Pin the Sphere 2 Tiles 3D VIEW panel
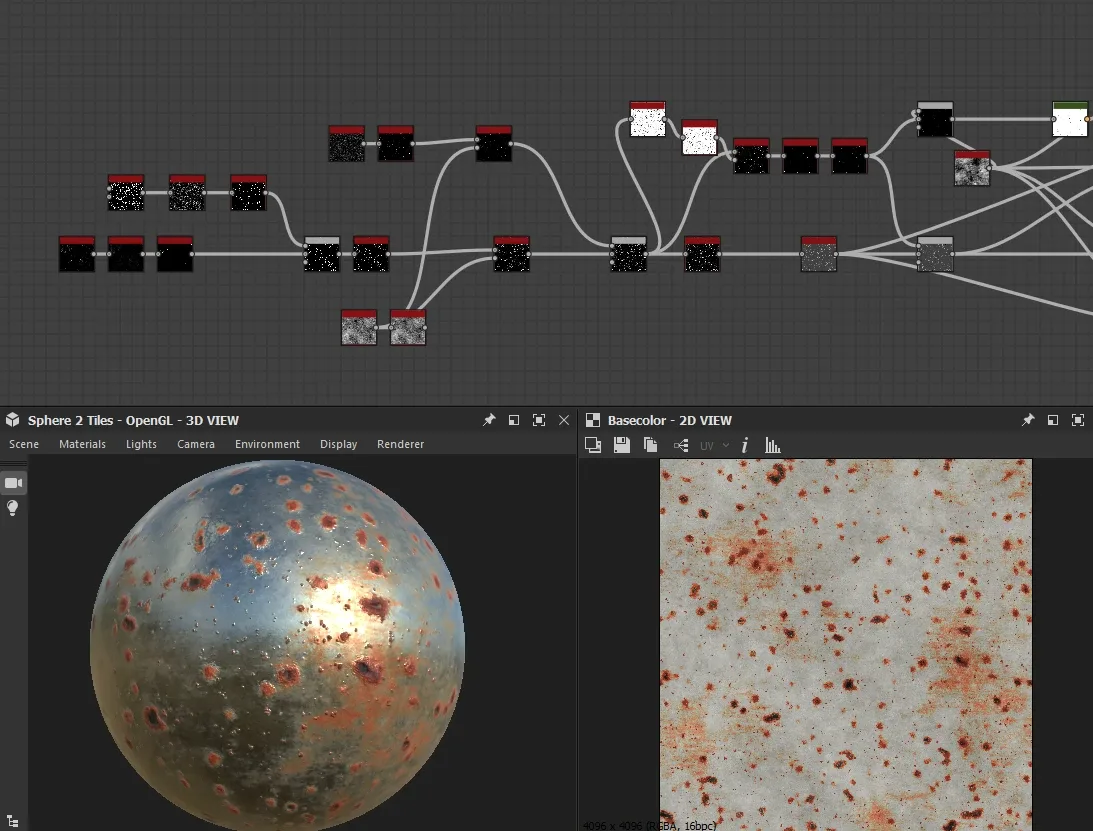This screenshot has height=831, width=1093. (489, 420)
